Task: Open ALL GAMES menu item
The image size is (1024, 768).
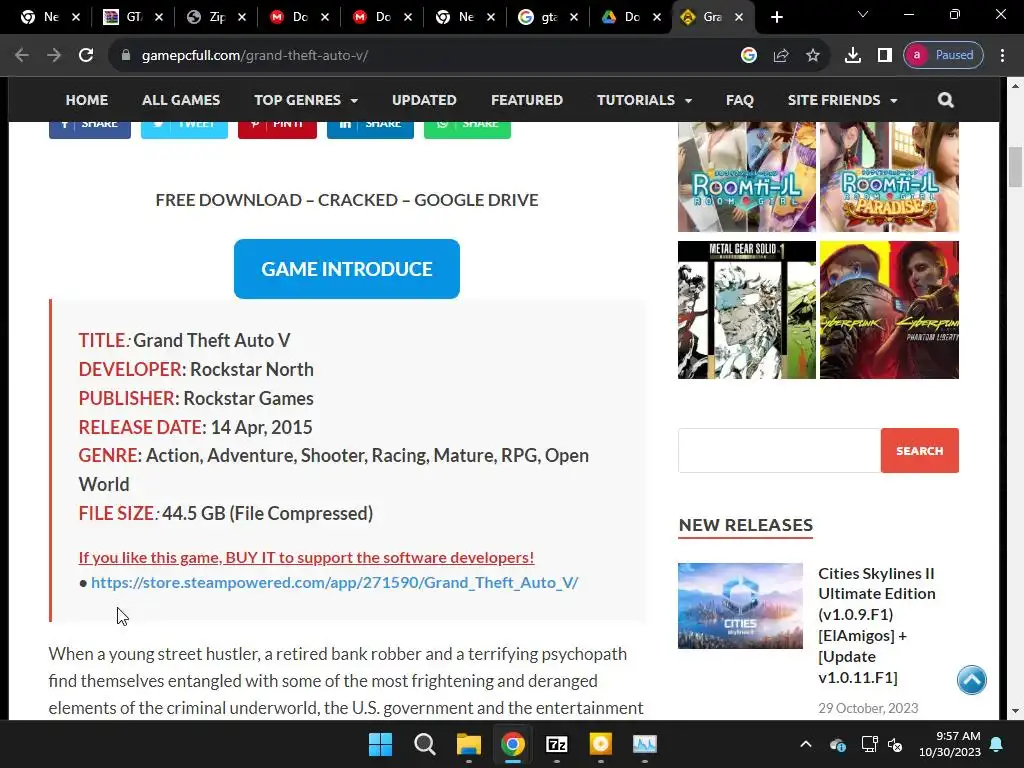Action: click(181, 100)
